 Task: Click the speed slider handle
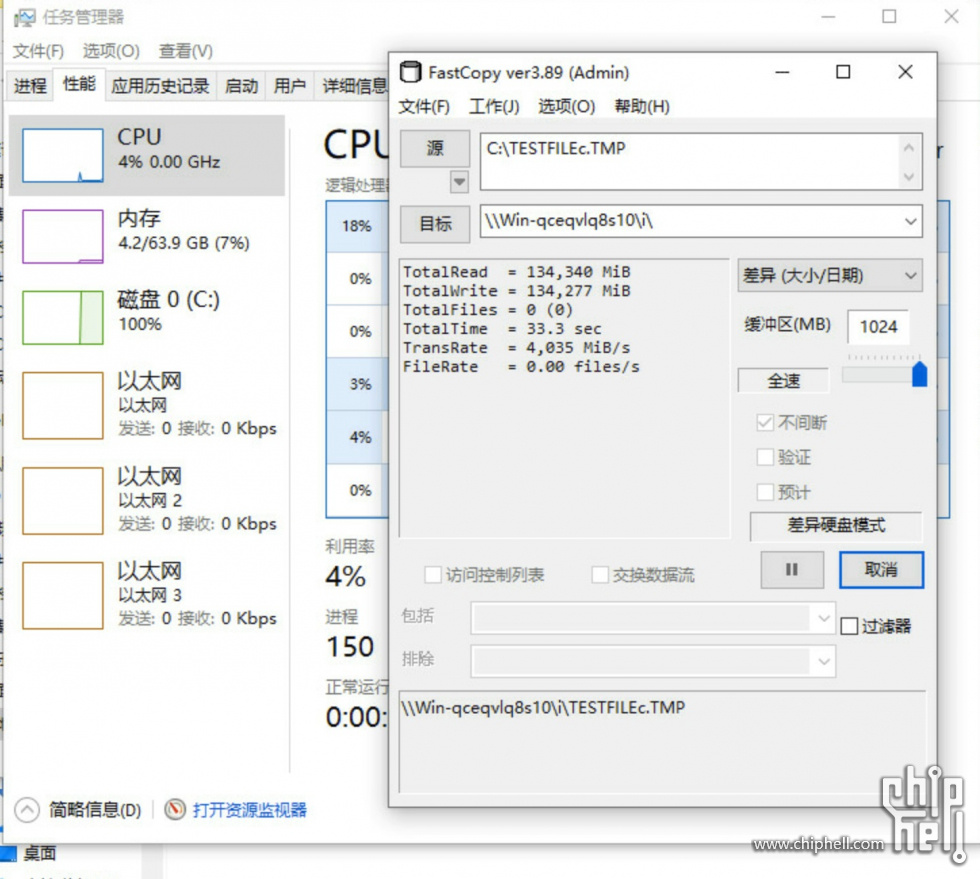(x=919, y=374)
